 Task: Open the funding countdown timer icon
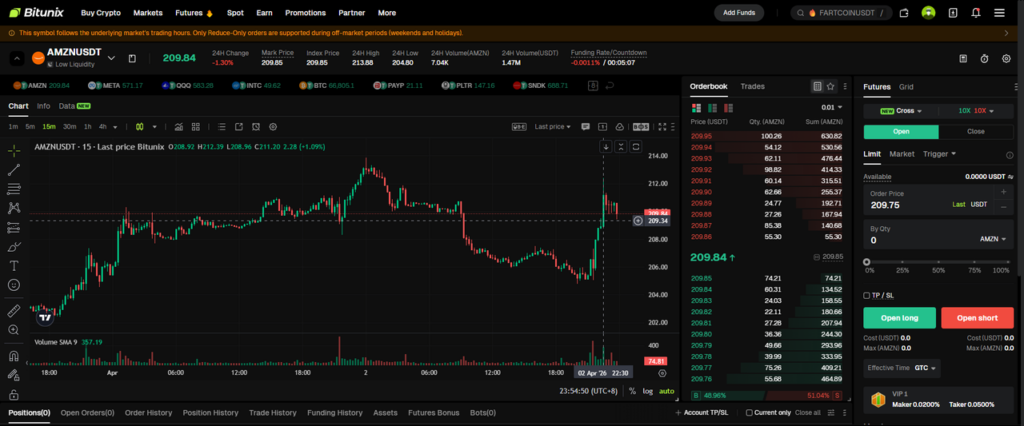pyautogui.click(x=984, y=58)
